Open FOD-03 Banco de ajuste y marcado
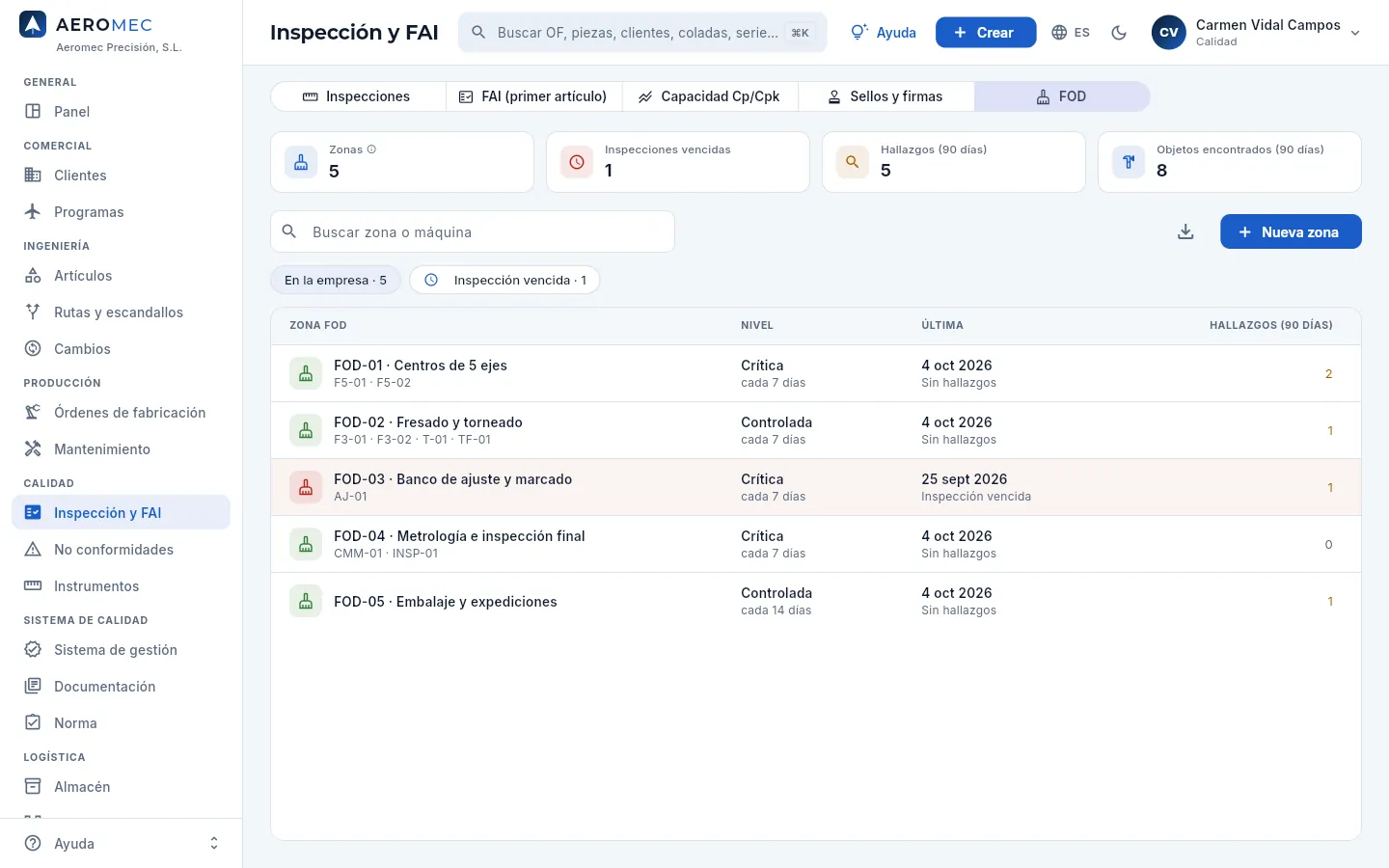 (x=816, y=487)
